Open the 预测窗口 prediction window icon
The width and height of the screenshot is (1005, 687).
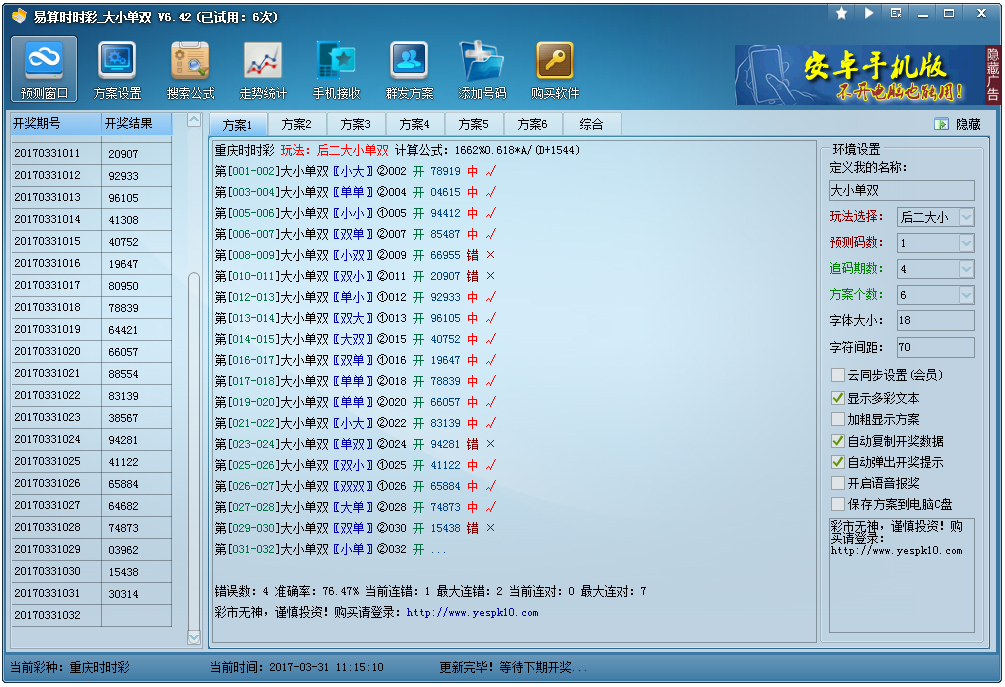tap(44, 70)
